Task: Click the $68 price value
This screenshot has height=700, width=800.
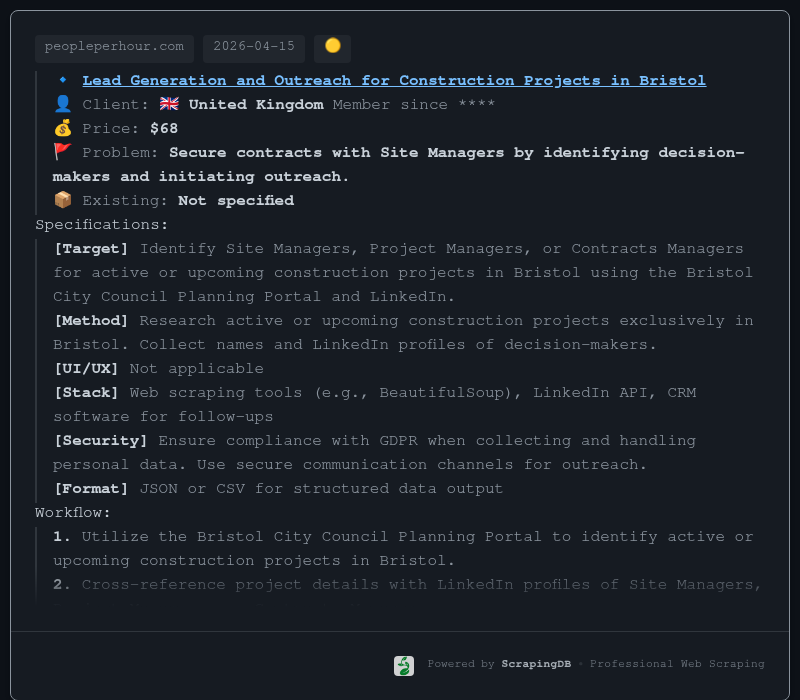Action: pyautogui.click(x=164, y=128)
